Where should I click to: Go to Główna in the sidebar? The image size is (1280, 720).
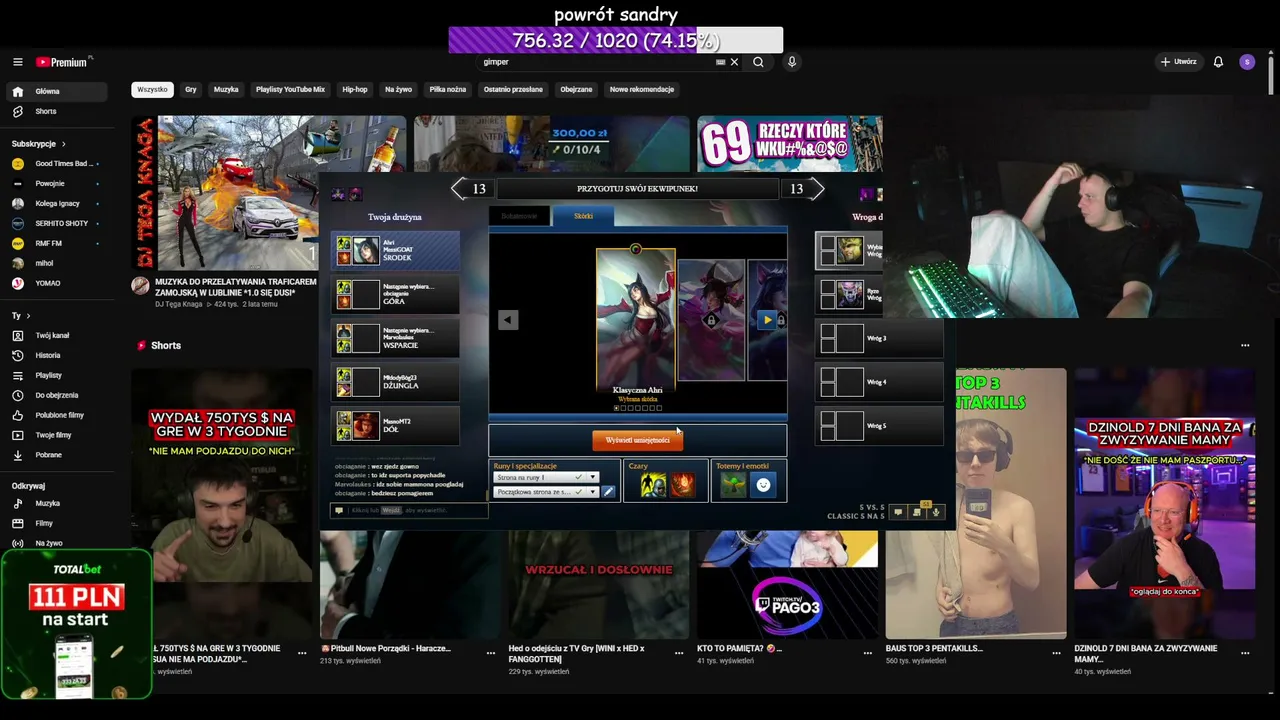point(56,92)
